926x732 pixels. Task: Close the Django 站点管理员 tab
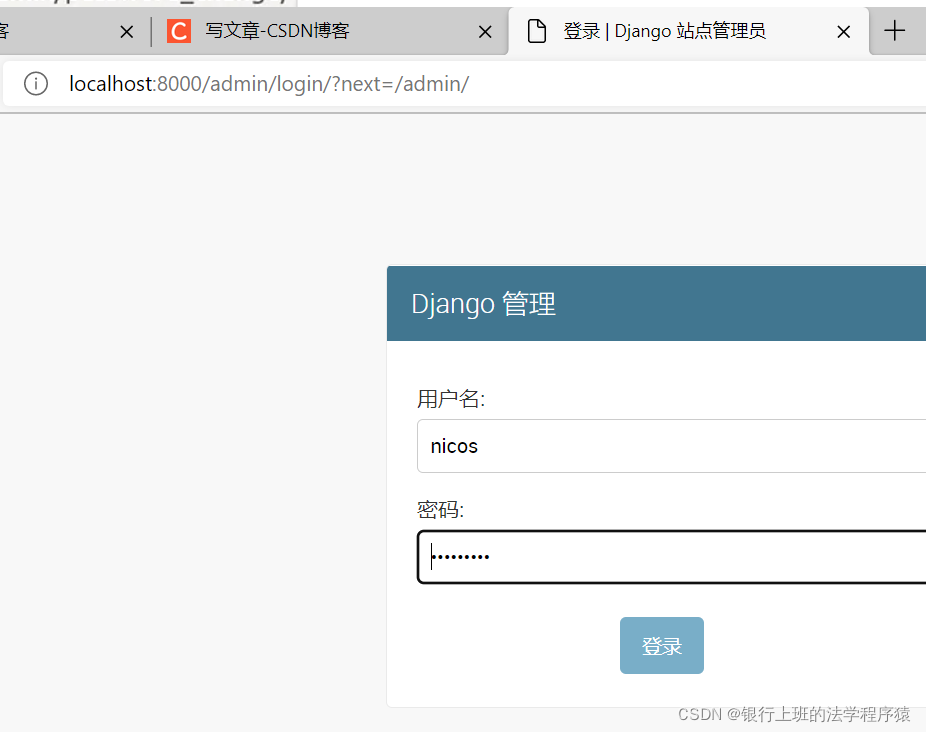point(843,31)
